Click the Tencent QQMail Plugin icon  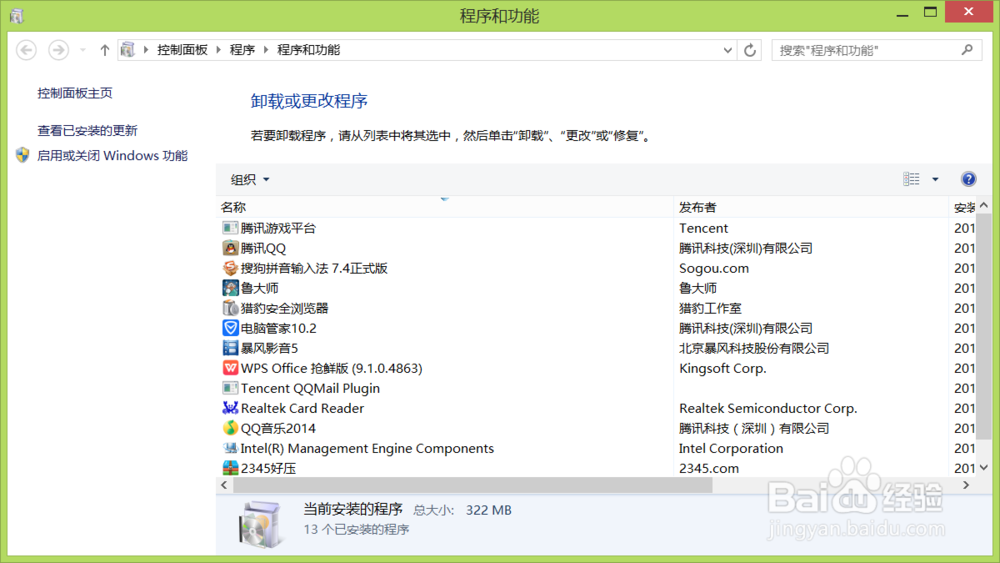(x=230, y=388)
